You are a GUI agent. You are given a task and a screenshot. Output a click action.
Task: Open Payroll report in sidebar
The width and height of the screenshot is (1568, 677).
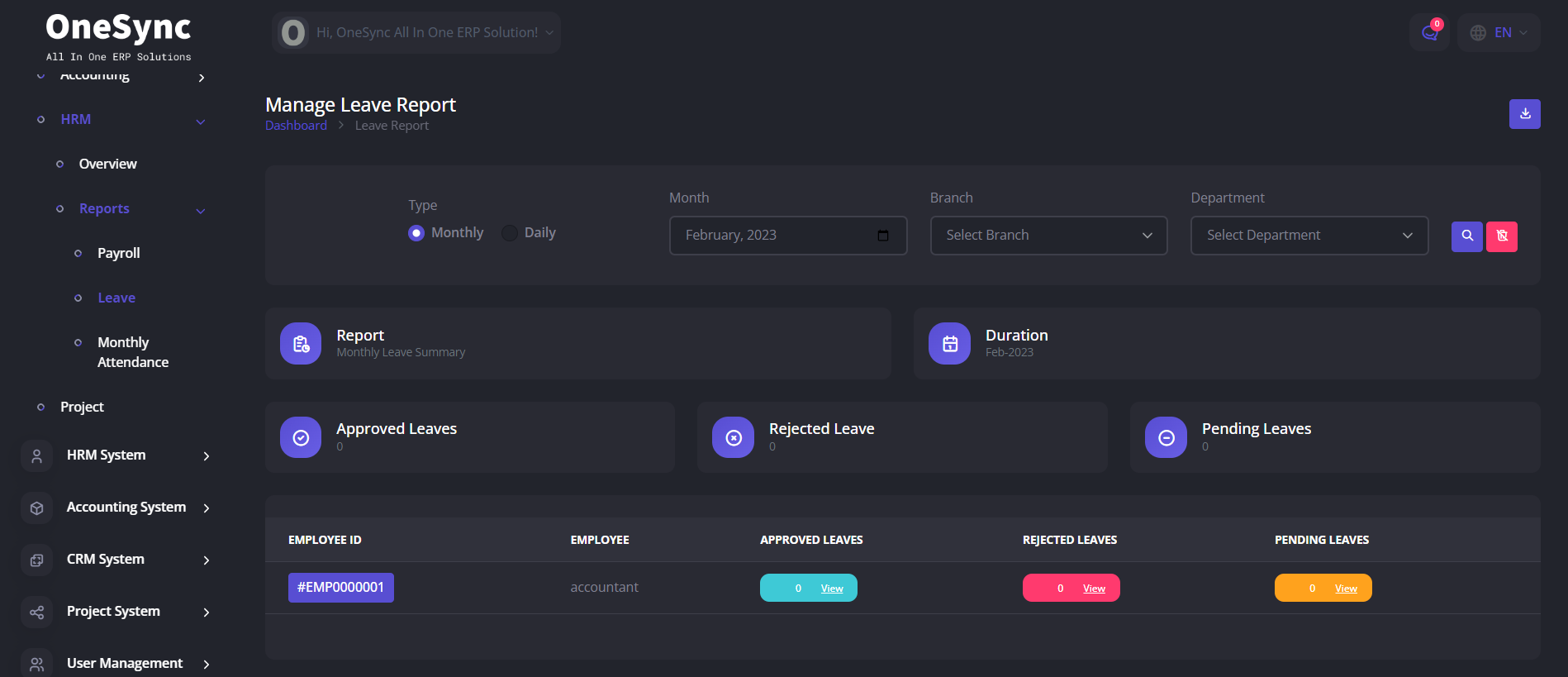coord(118,253)
